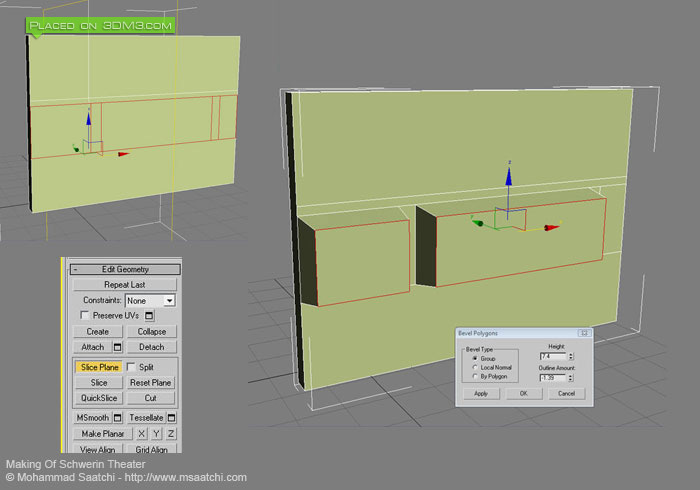Image resolution: width=700 pixels, height=490 pixels.
Task: Click the Outline Amount spinner arrows
Action: 571,378
